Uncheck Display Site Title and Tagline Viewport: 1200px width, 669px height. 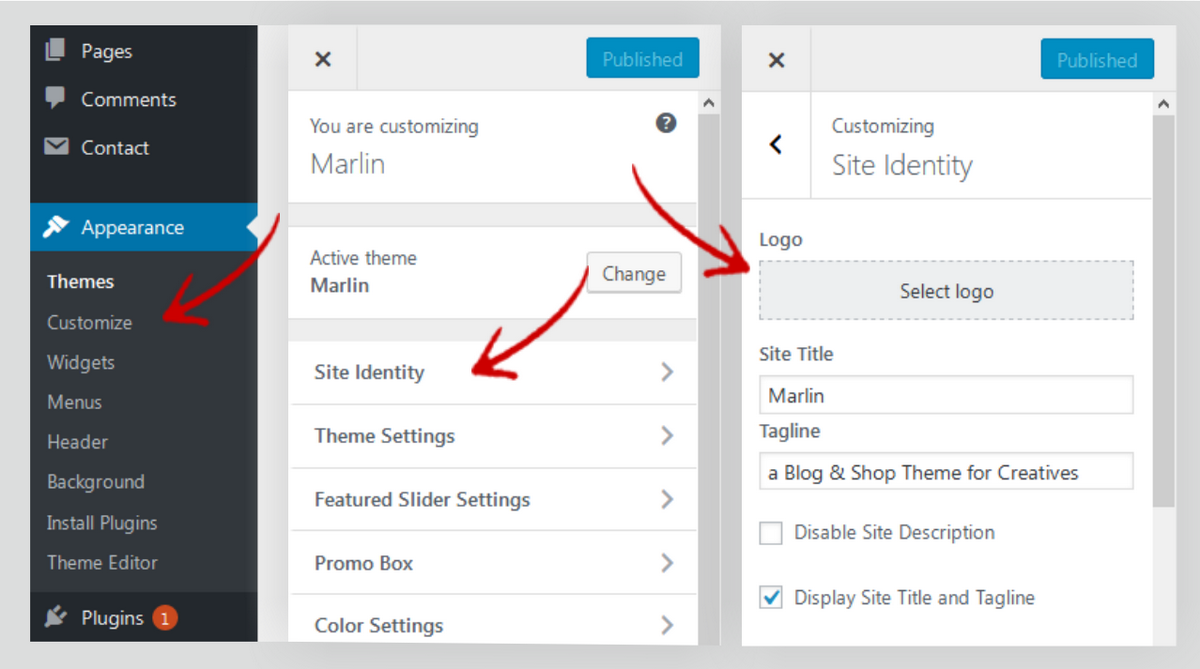click(x=770, y=598)
